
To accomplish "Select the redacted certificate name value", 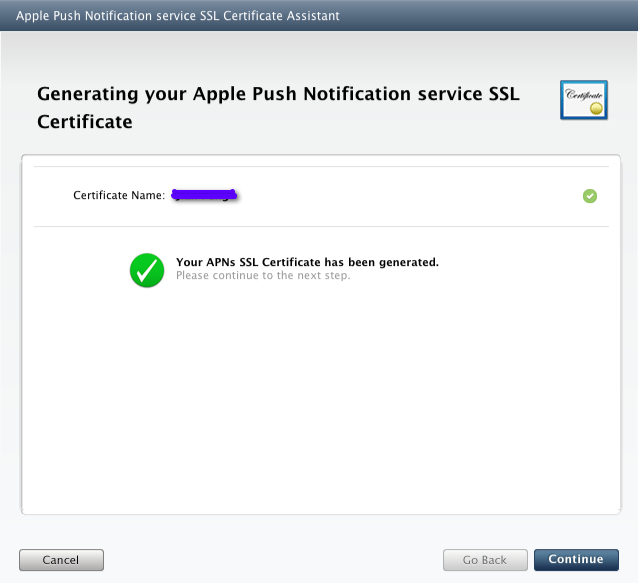I will (x=203, y=195).
